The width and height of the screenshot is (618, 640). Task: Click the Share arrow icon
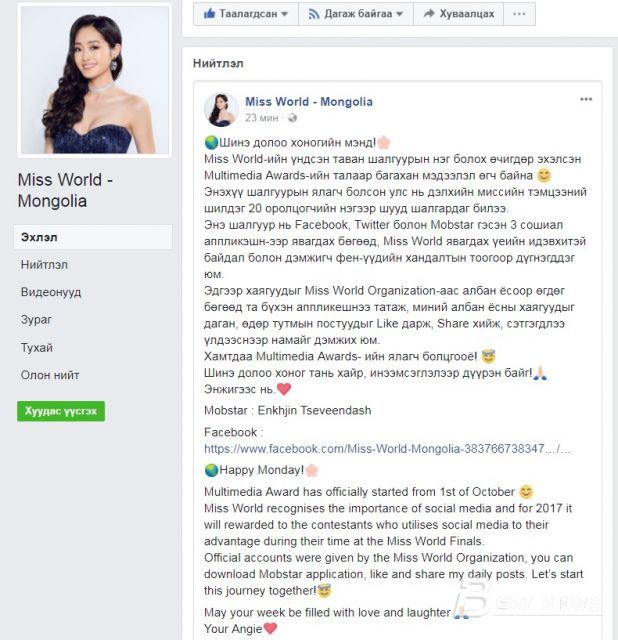[429, 13]
